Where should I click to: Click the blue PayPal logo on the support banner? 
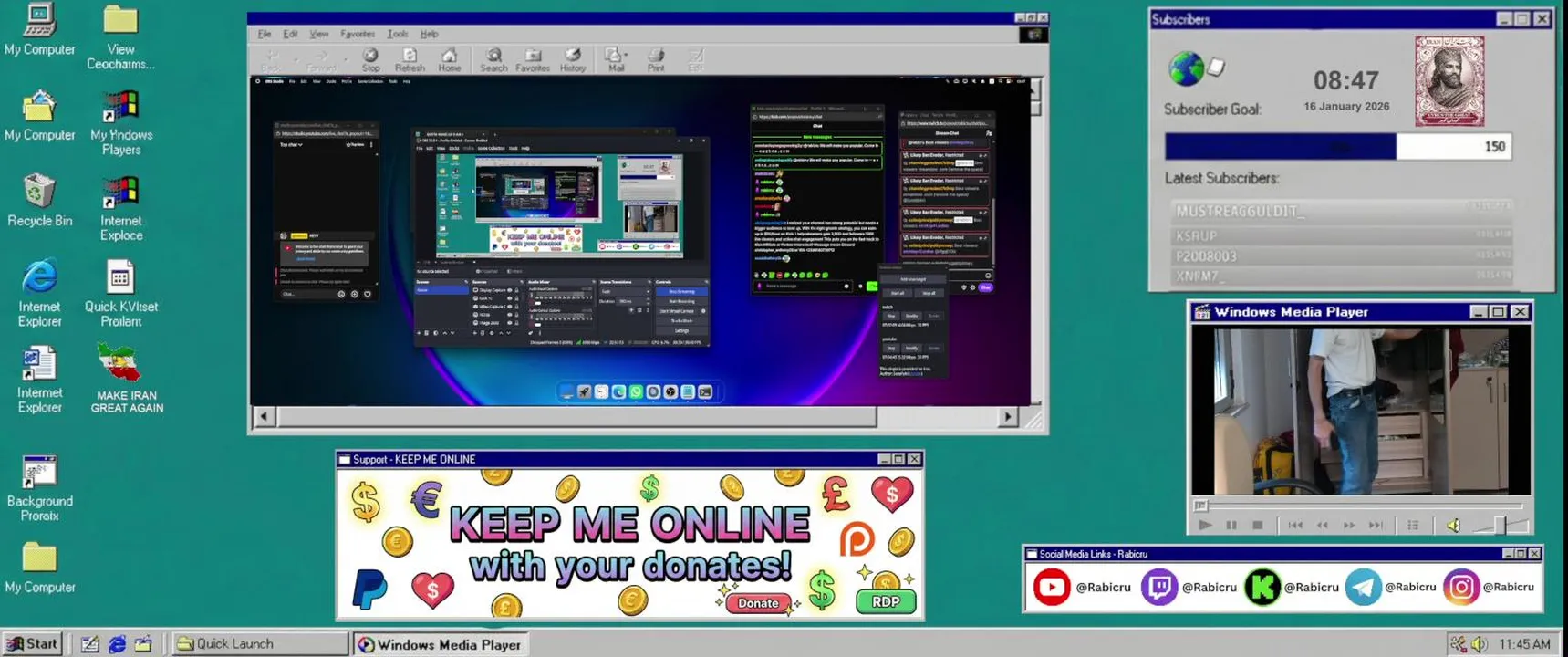pyautogui.click(x=369, y=589)
